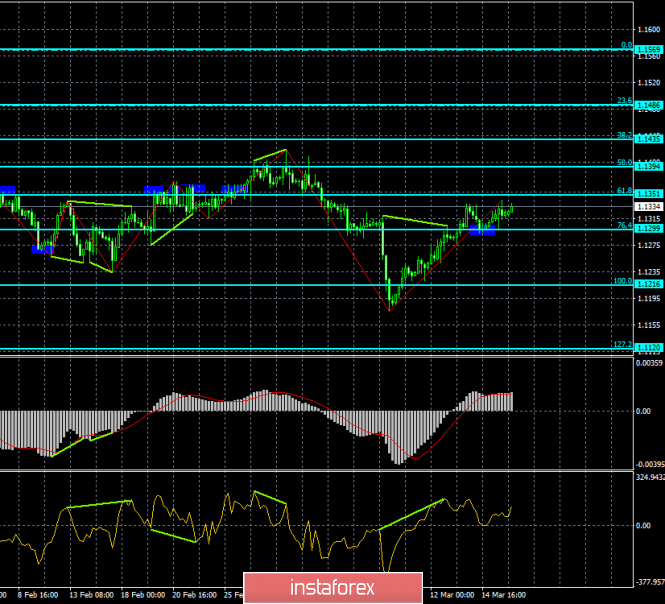665x604 pixels.
Task: Select the 0.0 Fibonacci level label 1.1569
Action: [x=649, y=50]
